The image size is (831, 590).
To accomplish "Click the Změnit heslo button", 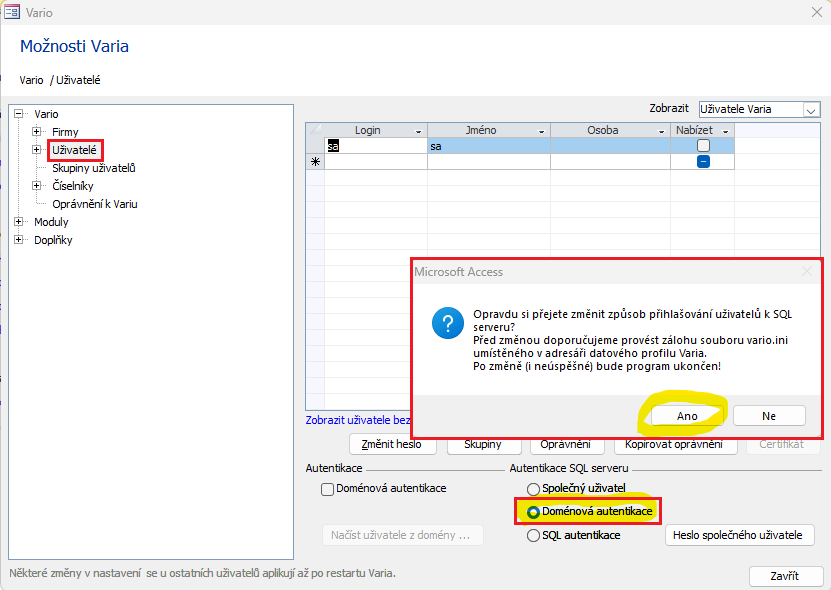I will 393,444.
